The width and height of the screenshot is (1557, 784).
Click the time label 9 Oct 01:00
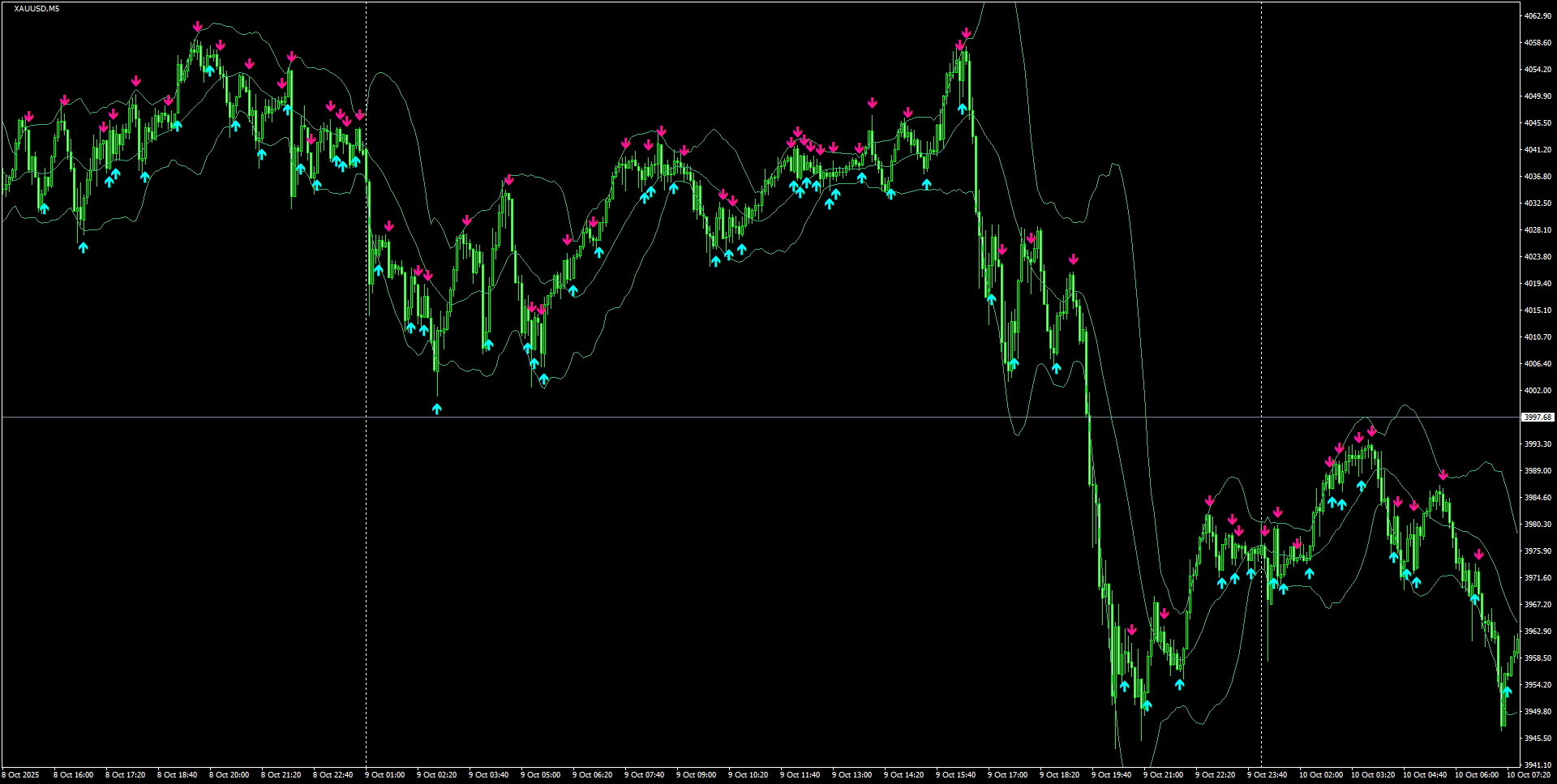[x=384, y=775]
